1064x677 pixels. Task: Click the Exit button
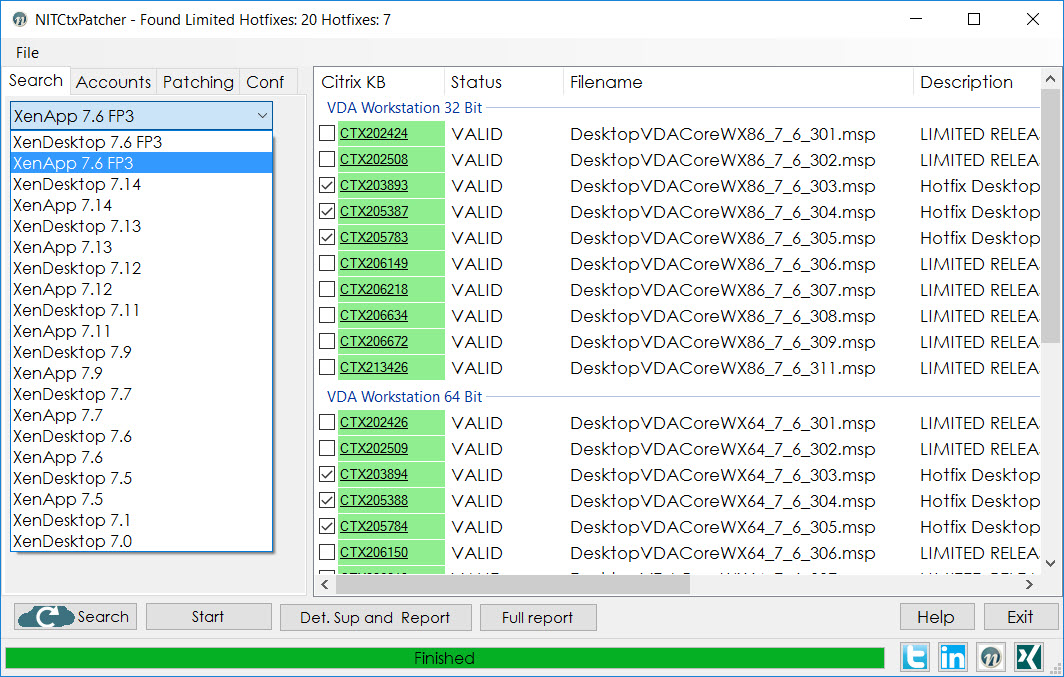(1020, 617)
